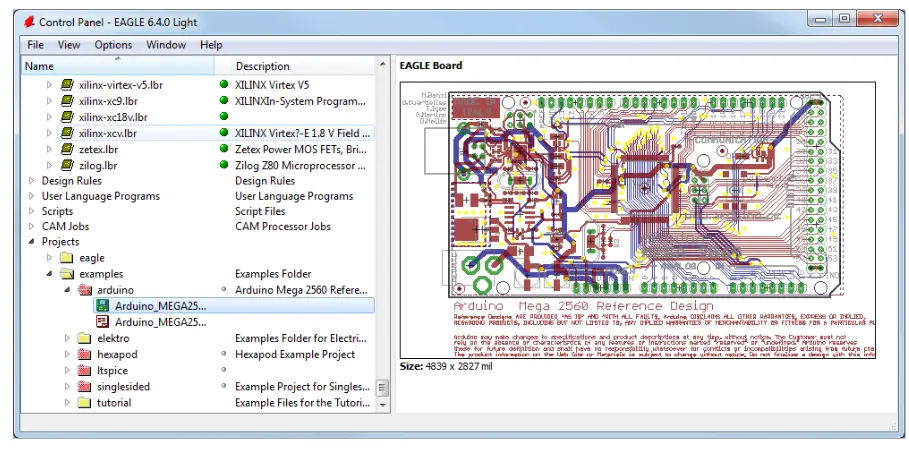Screen dimensions: 909x450
Task: Click the eagle project folder icon
Action: tap(67, 257)
